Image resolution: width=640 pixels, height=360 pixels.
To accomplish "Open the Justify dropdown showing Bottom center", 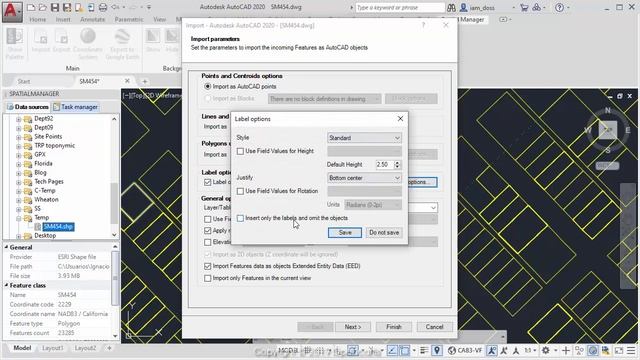I will [x=364, y=178].
